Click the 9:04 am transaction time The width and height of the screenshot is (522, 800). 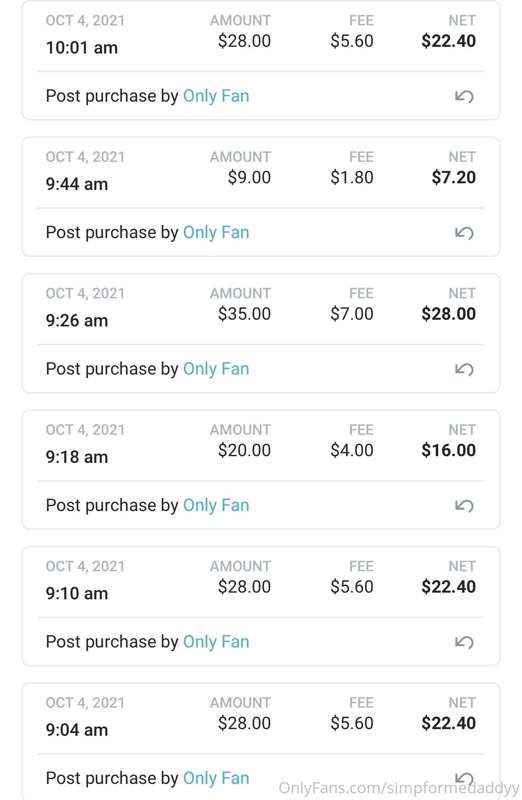click(x=77, y=730)
